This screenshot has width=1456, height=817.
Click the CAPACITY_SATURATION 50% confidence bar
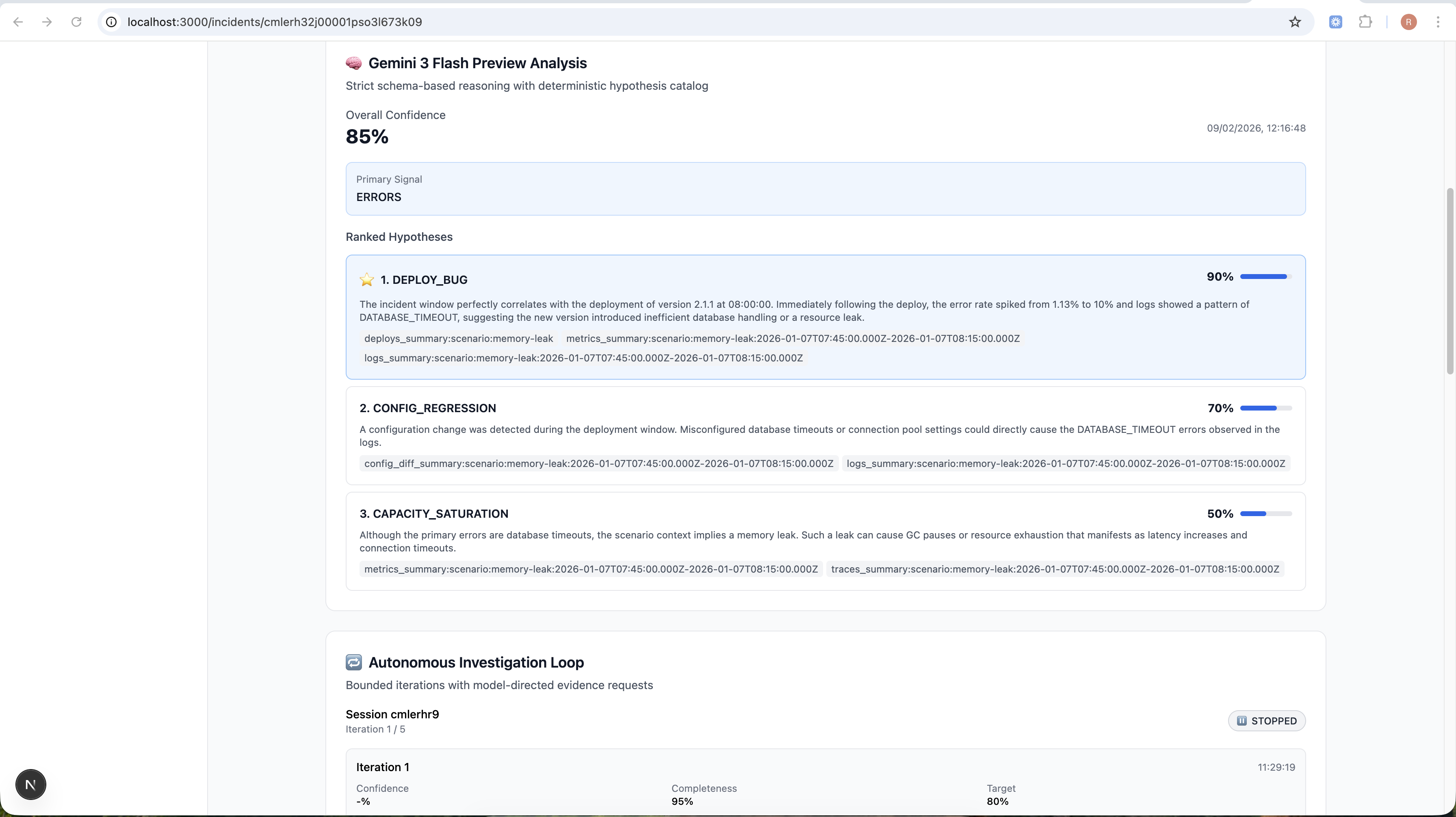[x=1266, y=514]
